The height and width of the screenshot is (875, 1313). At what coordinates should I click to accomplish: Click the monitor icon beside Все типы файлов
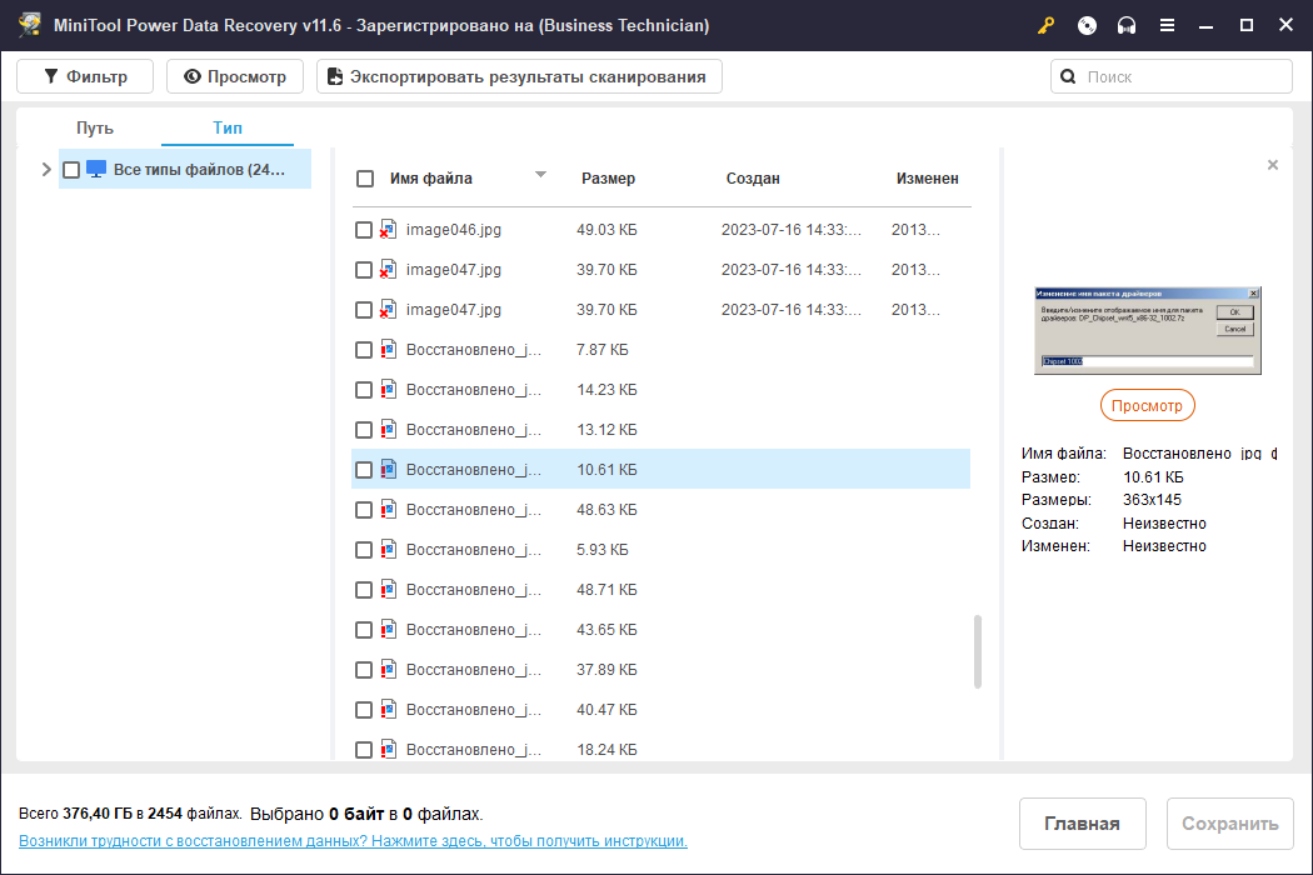pos(96,170)
